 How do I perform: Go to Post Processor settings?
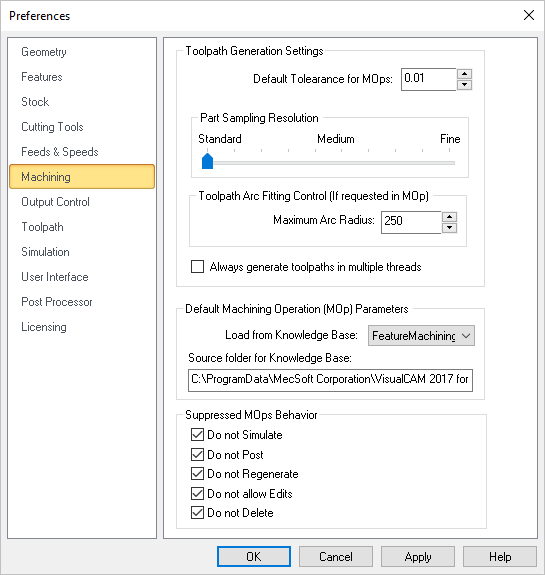[x=57, y=302]
